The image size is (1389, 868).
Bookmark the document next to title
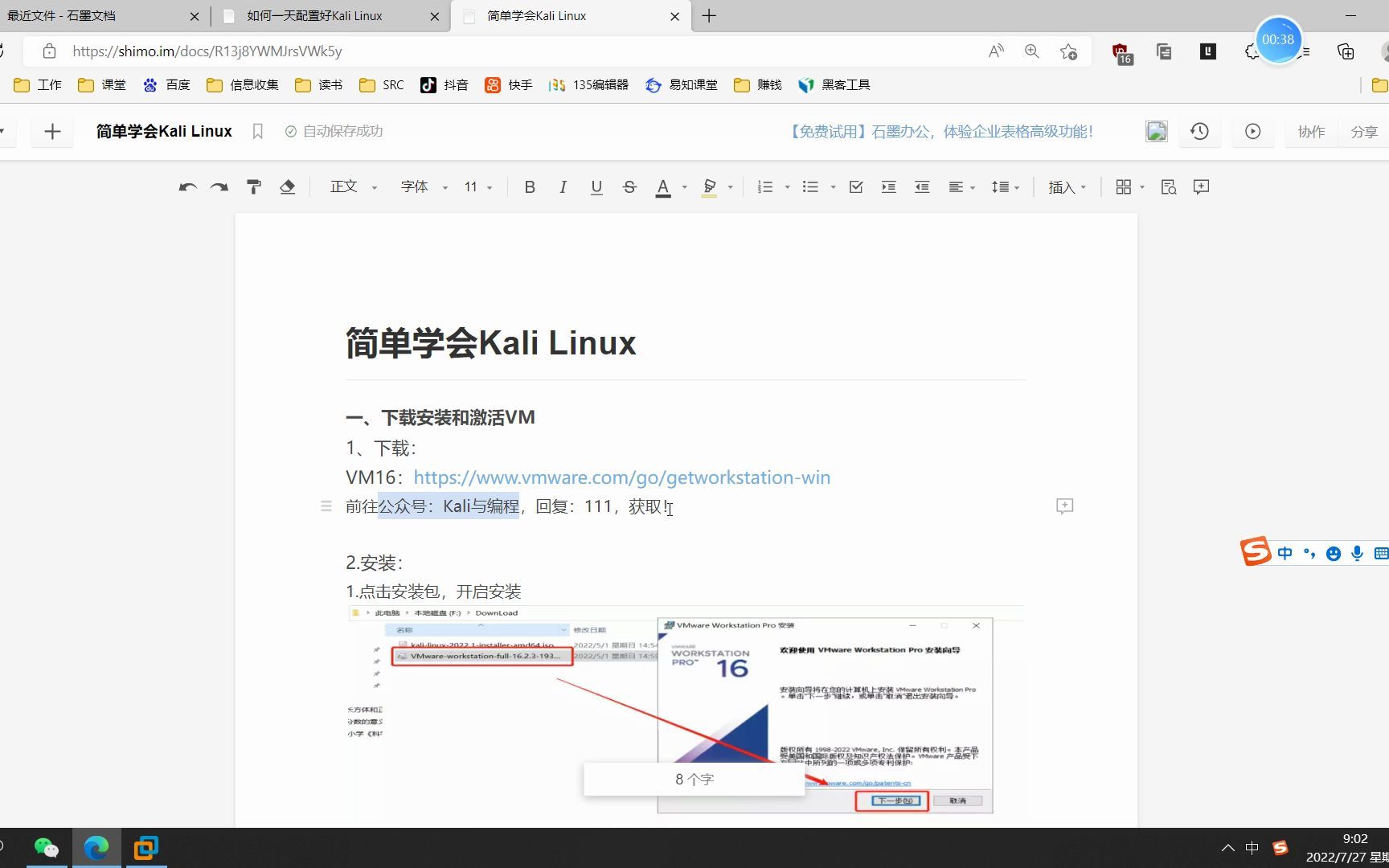(257, 132)
